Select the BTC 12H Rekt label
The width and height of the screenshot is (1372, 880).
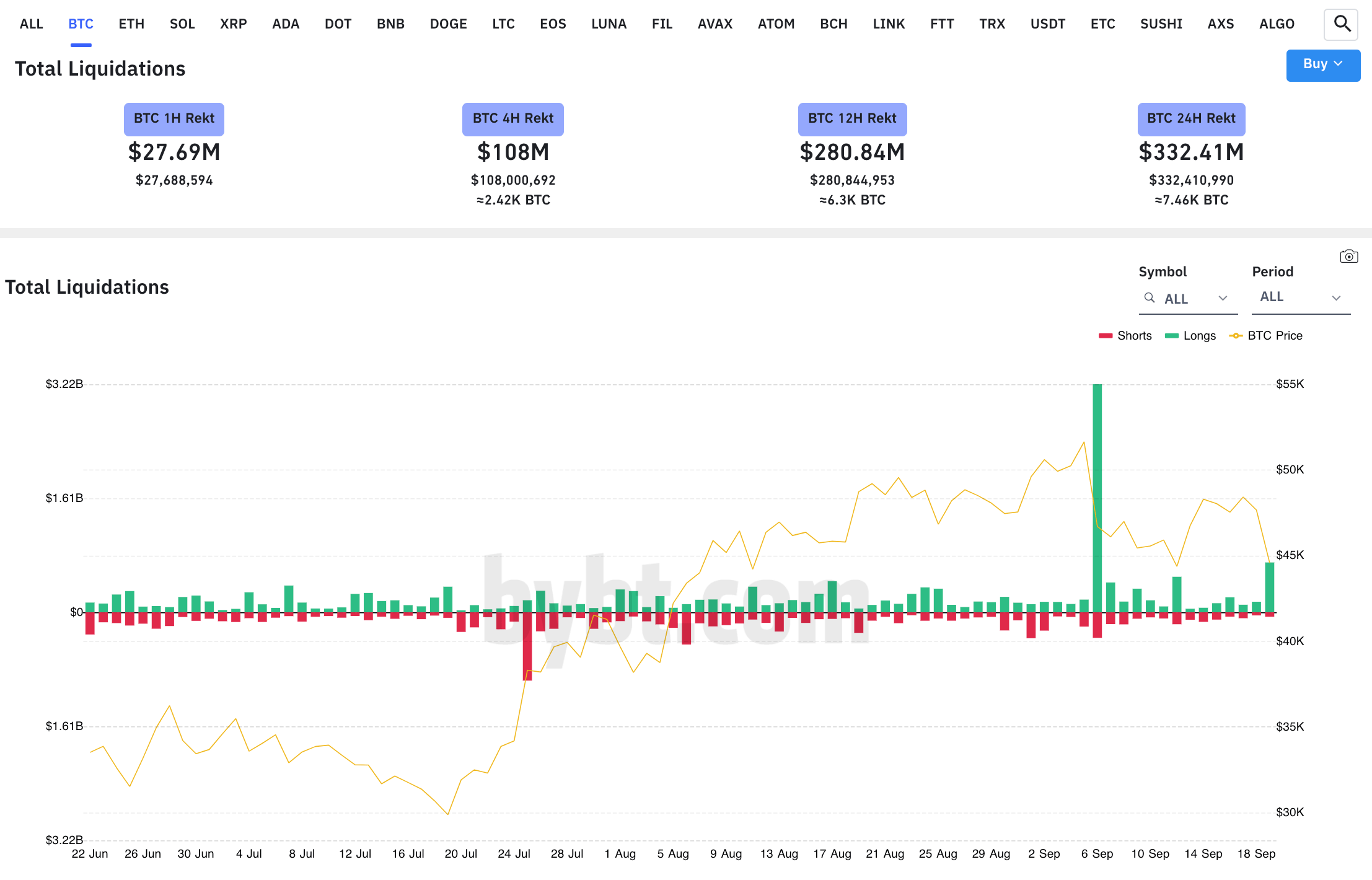point(852,119)
